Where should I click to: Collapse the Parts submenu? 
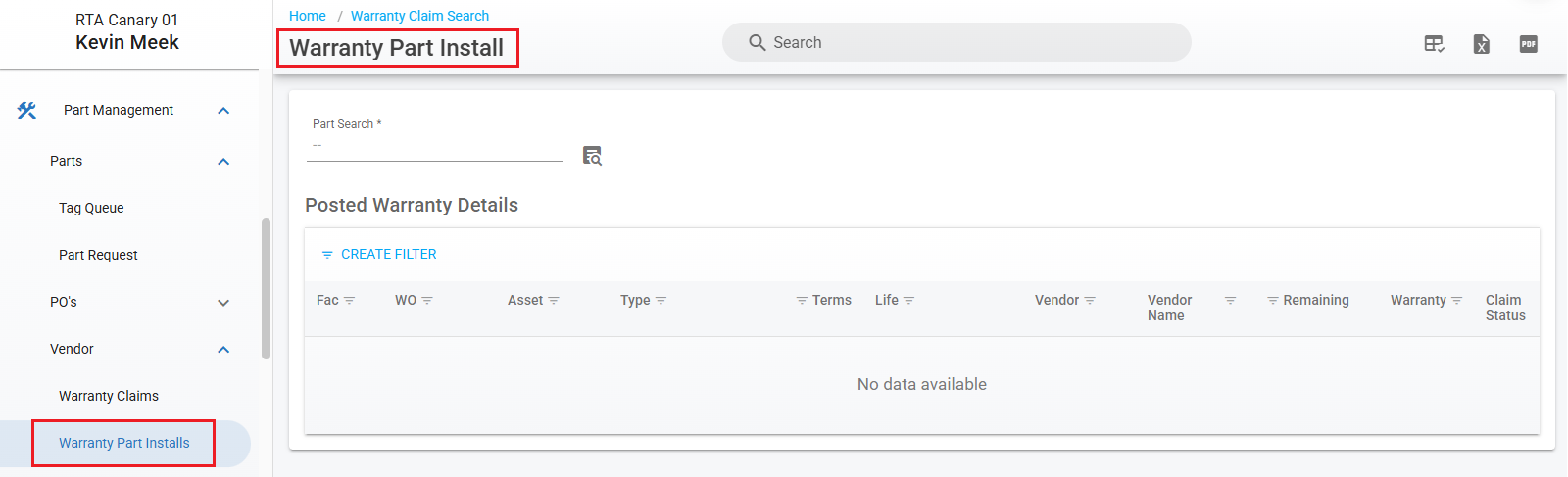(223, 162)
